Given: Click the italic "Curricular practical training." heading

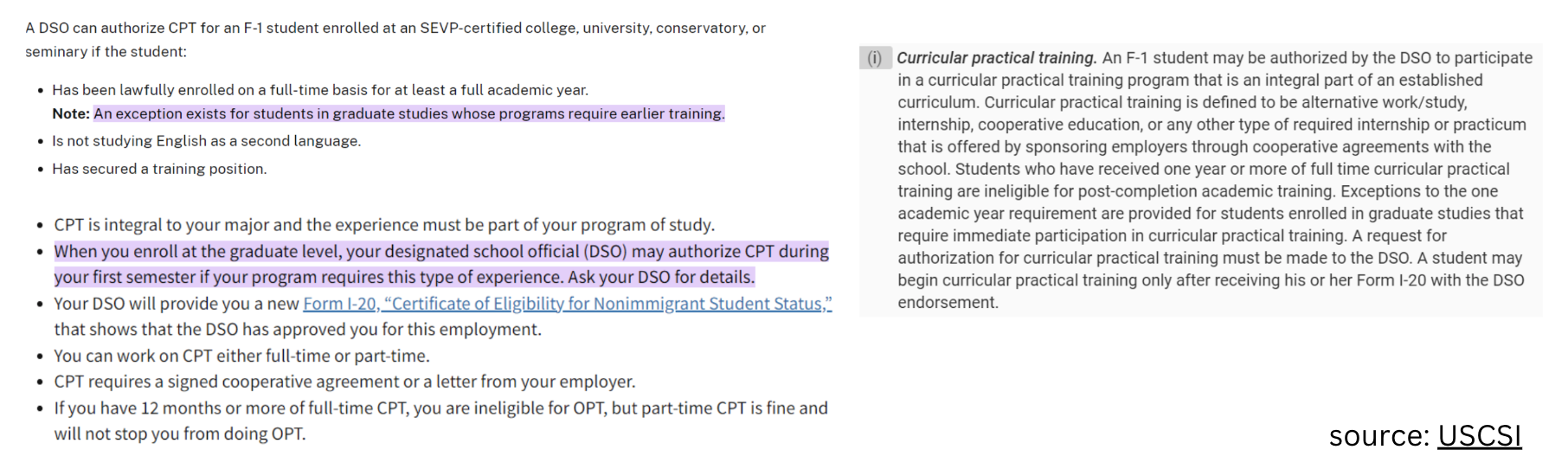Looking at the screenshot, I should point(996,58).
